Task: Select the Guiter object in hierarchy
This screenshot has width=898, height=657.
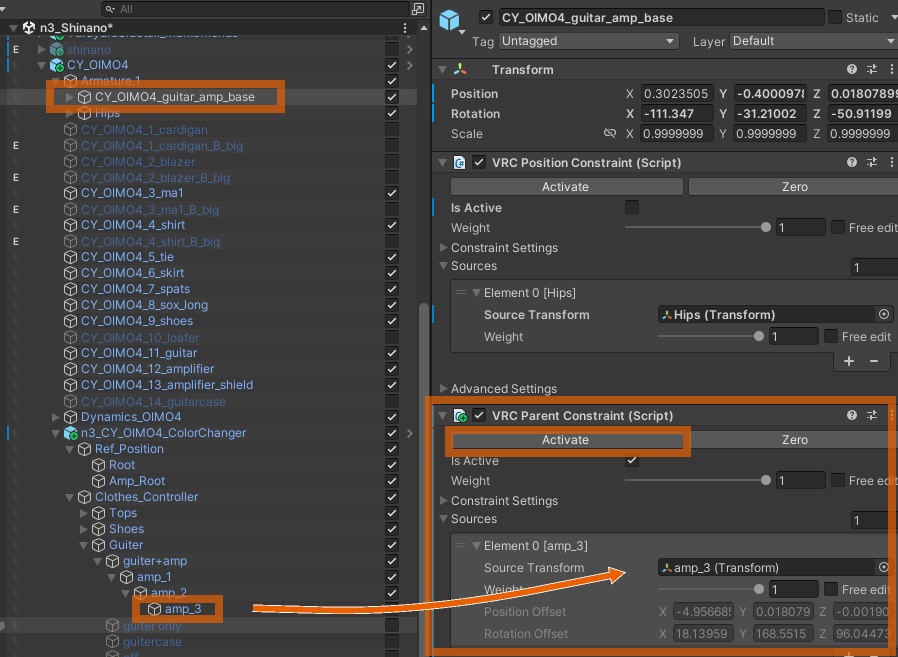Action: coord(126,545)
